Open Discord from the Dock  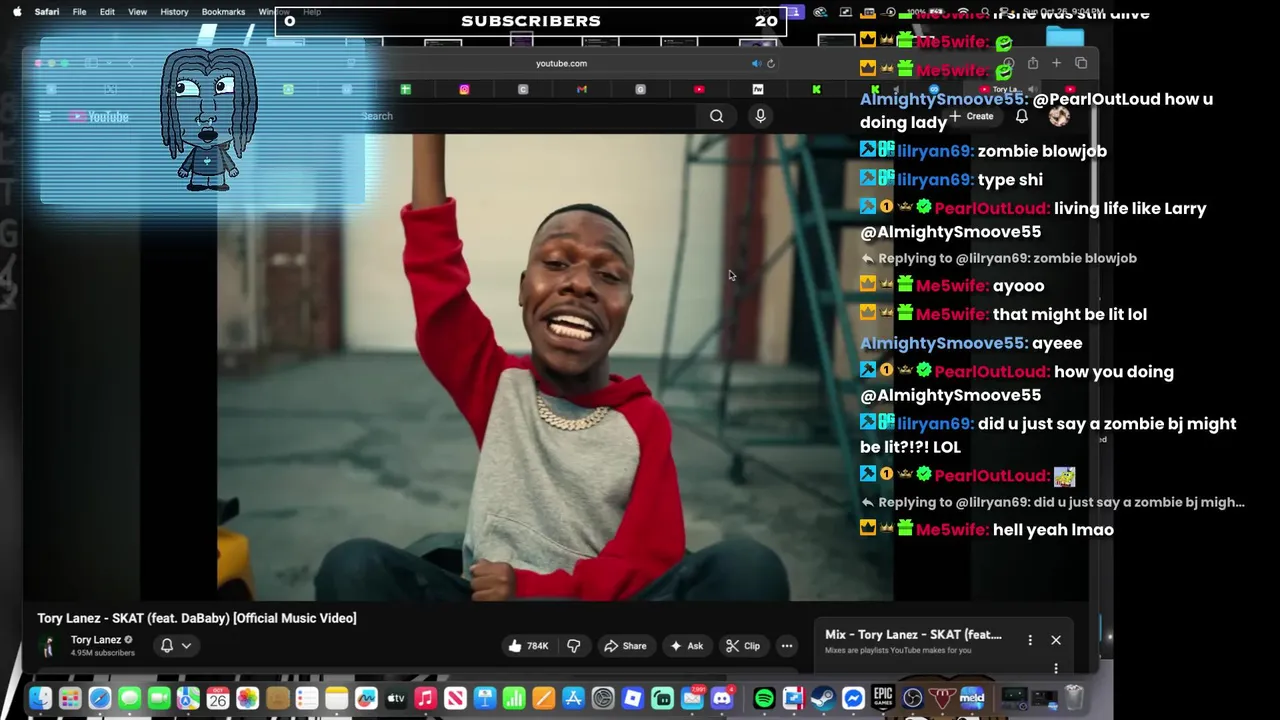click(x=721, y=698)
